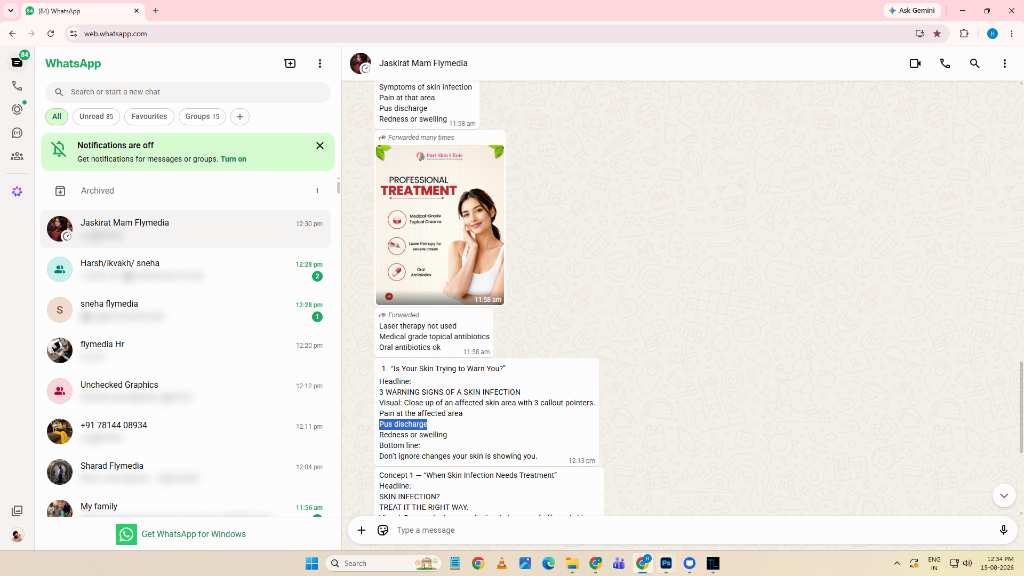The height and width of the screenshot is (576, 1024).
Task: Open the Calls tab in the sidebar
Action: (x=17, y=86)
